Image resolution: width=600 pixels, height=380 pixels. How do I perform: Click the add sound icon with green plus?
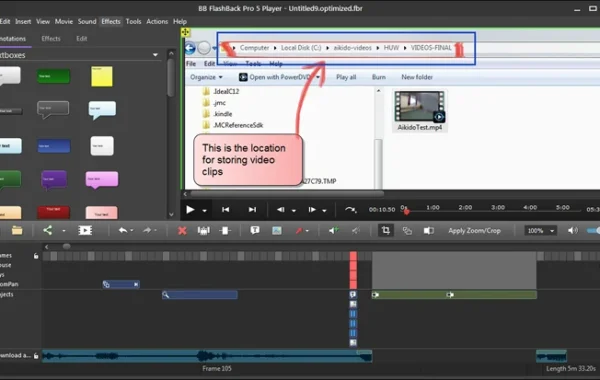tap(334, 230)
